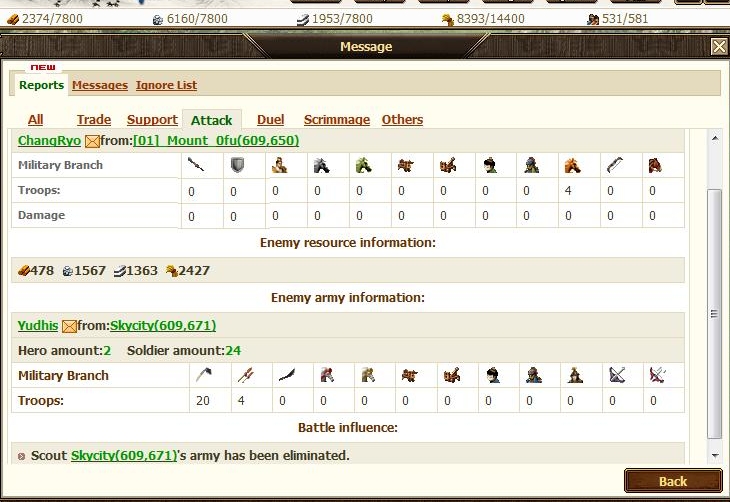The width and height of the screenshot is (730, 502).
Task: Click the grey shield troop icon
Action: click(x=237, y=164)
